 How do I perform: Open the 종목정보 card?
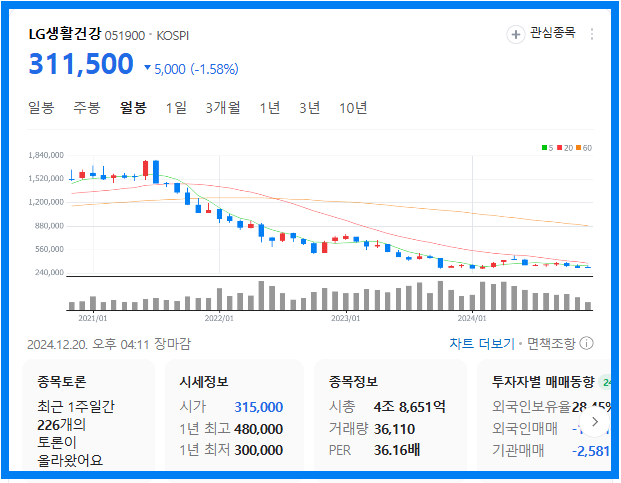tap(391, 416)
